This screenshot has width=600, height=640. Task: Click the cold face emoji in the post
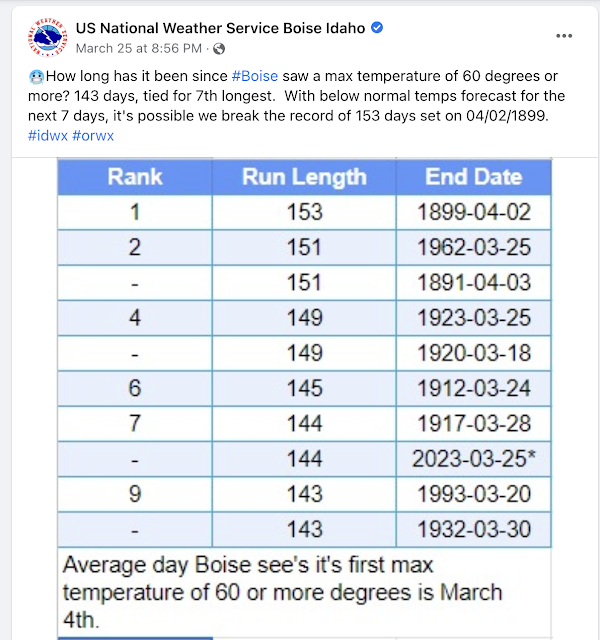pos(36,78)
